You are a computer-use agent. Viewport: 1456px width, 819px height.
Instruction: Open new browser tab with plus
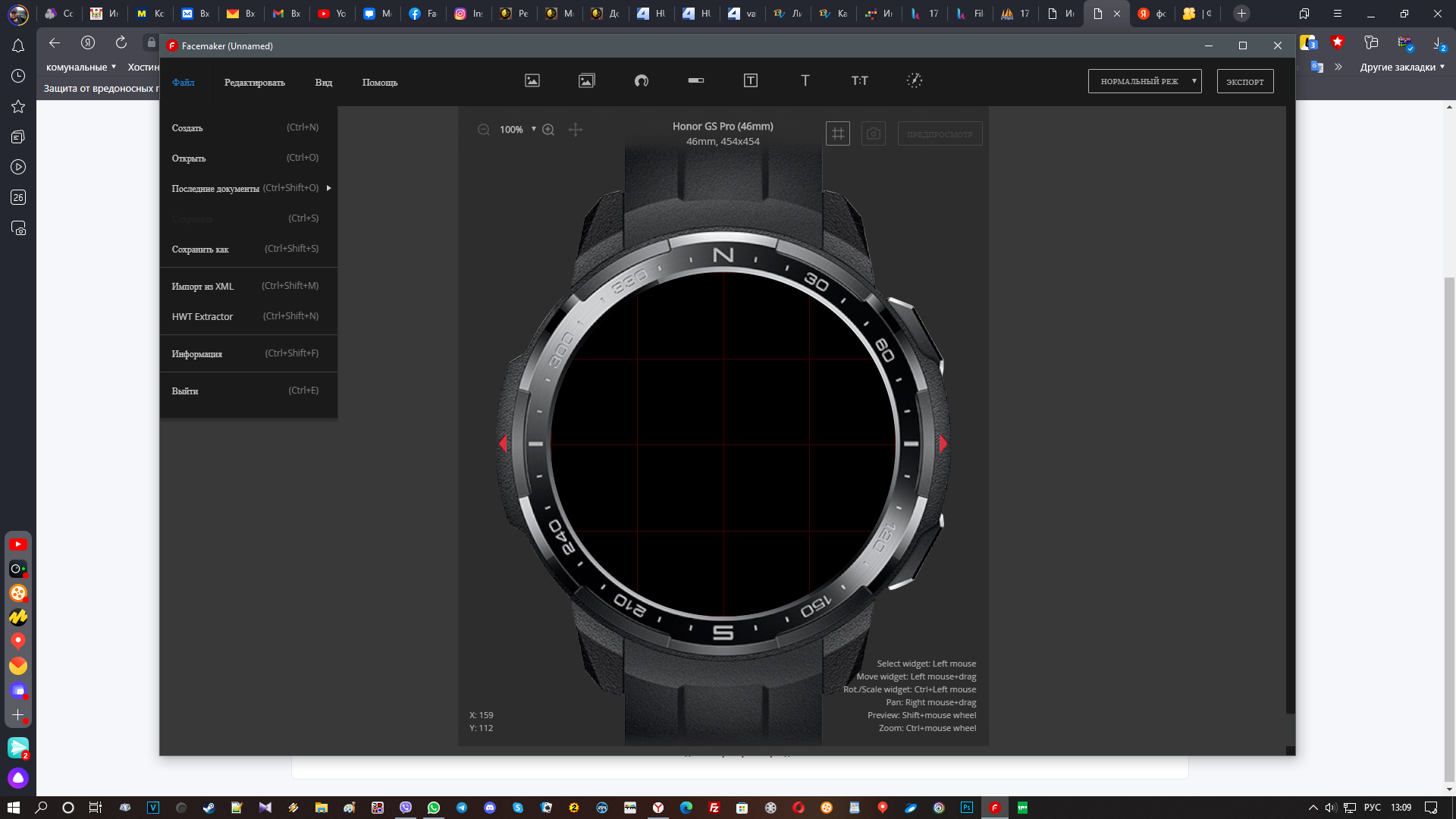[1241, 14]
